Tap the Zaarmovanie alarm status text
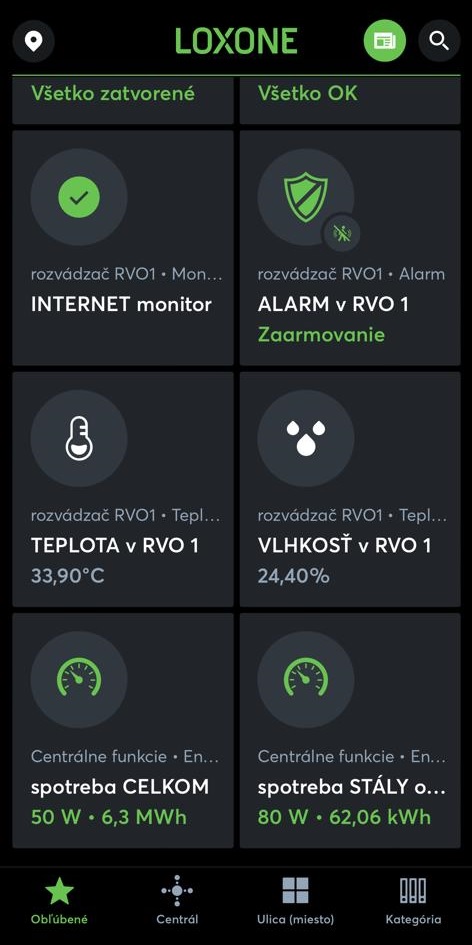472x945 pixels. (321, 334)
